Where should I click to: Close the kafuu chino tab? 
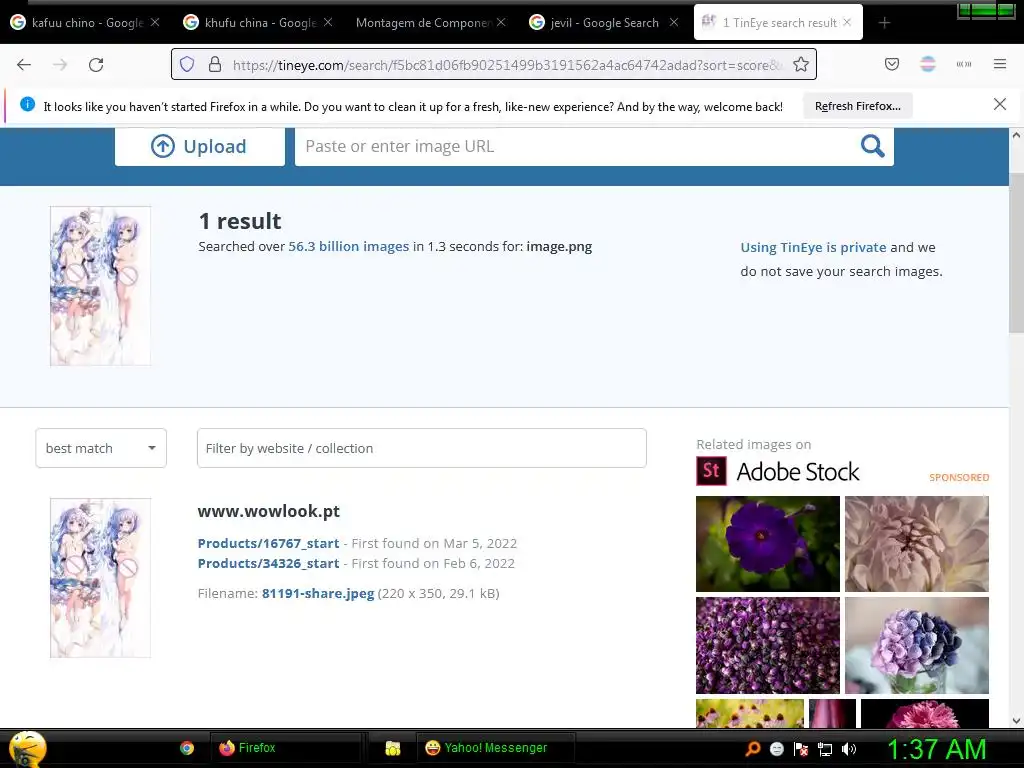[x=155, y=22]
